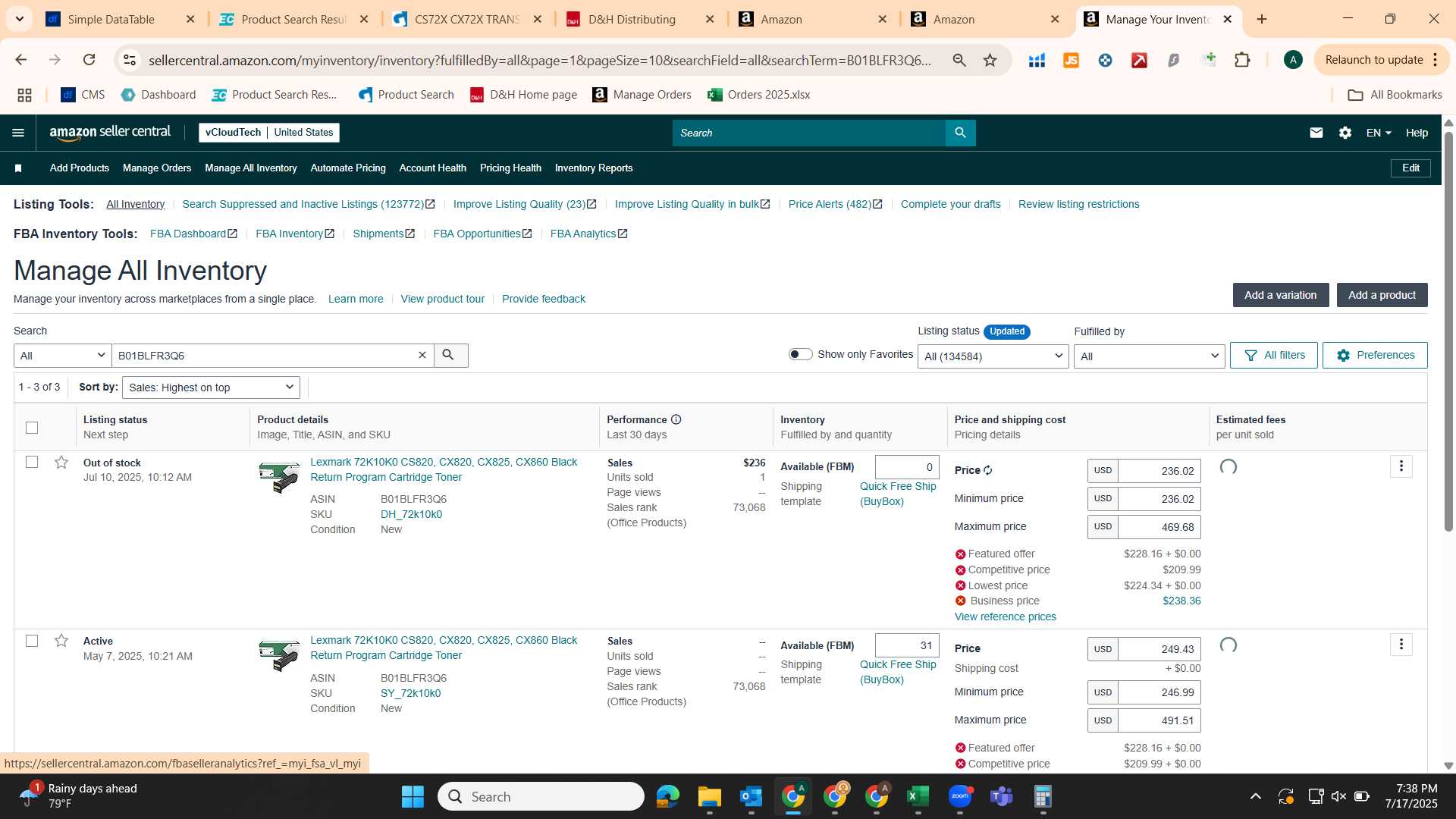Click the Available quantity field showing 31
Screen dimensions: 1456x819
[x=907, y=645]
